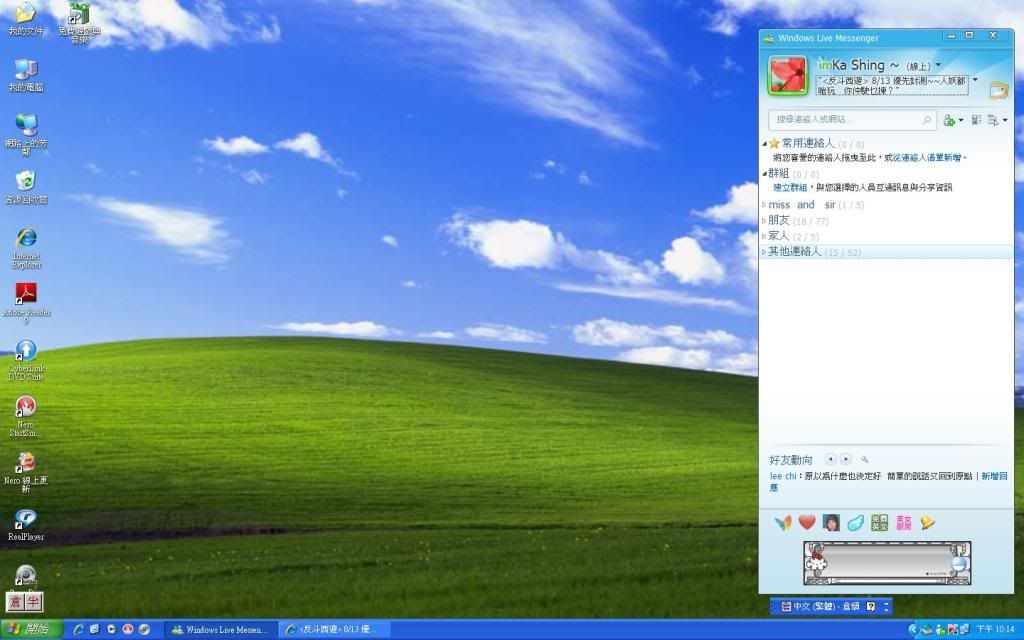
Task: Click the MSN butterfly icon in bottom tab row
Action: [783, 523]
